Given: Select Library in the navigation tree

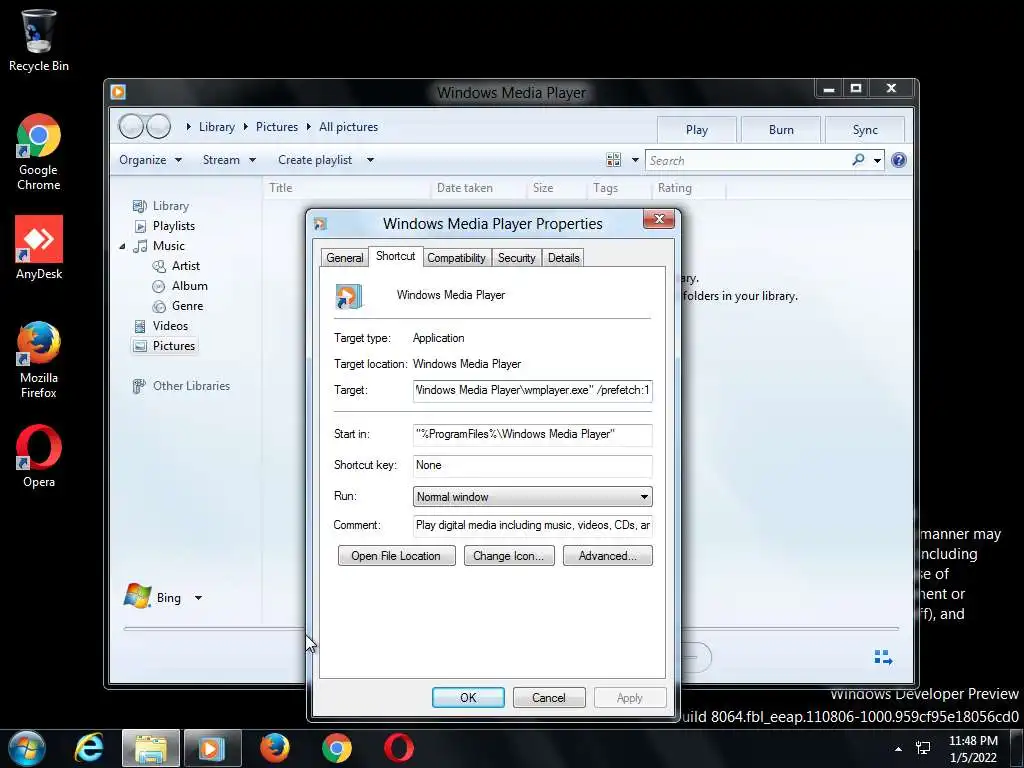Looking at the screenshot, I should 170,206.
